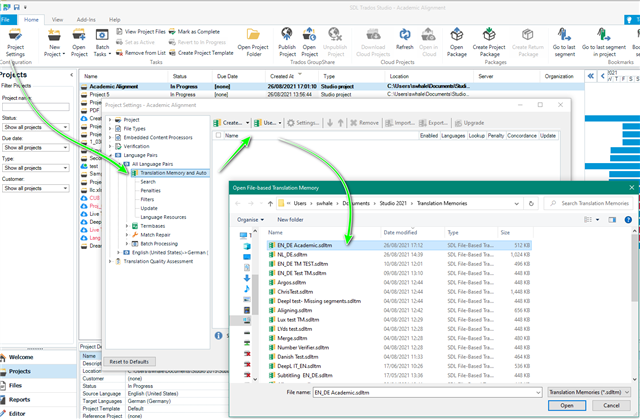Click the Open Package icon
Image resolution: width=640 pixels, height=419 pixels.
point(456,40)
